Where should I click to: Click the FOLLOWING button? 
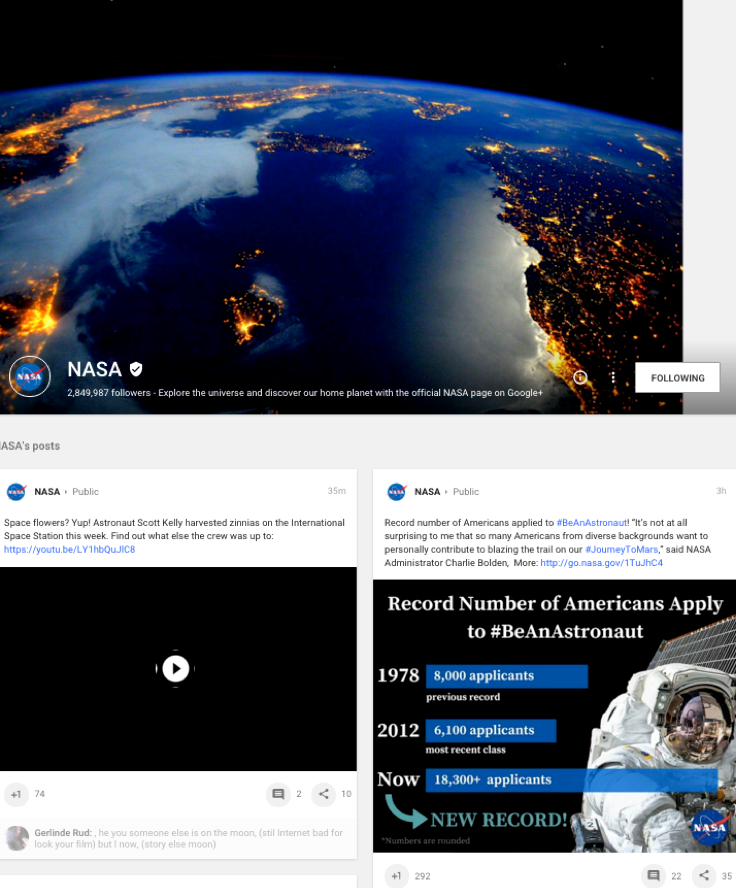coord(677,378)
